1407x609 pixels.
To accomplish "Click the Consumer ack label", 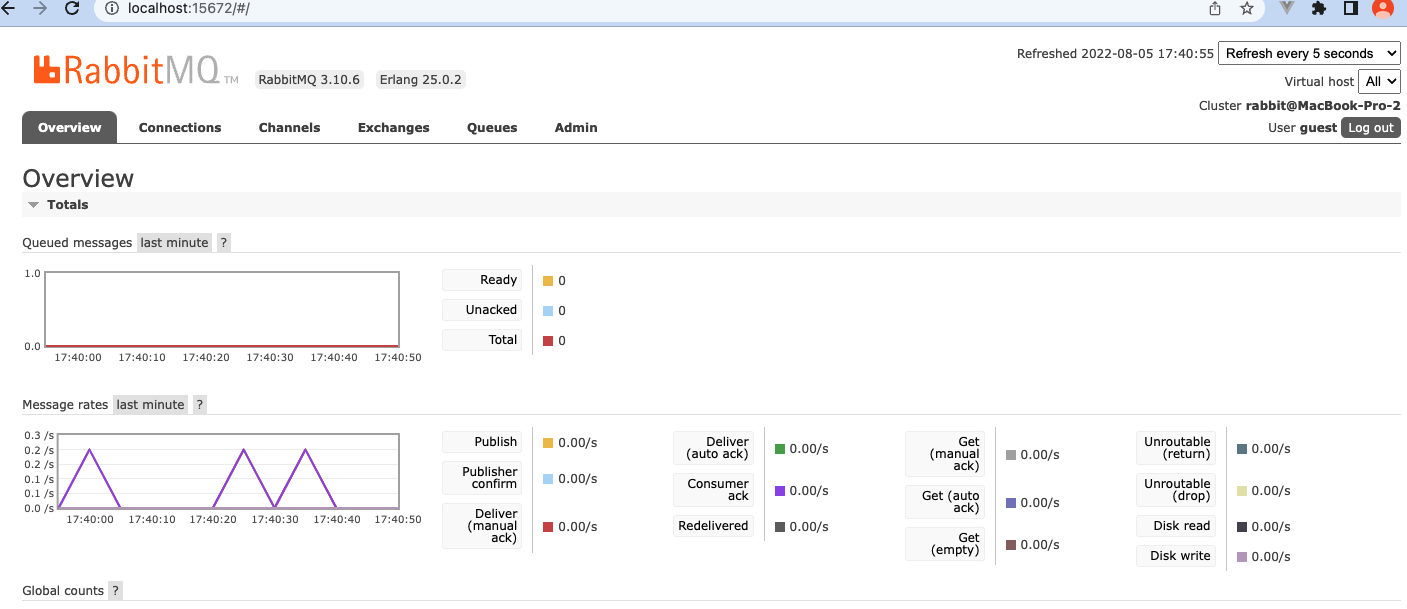I will point(713,490).
